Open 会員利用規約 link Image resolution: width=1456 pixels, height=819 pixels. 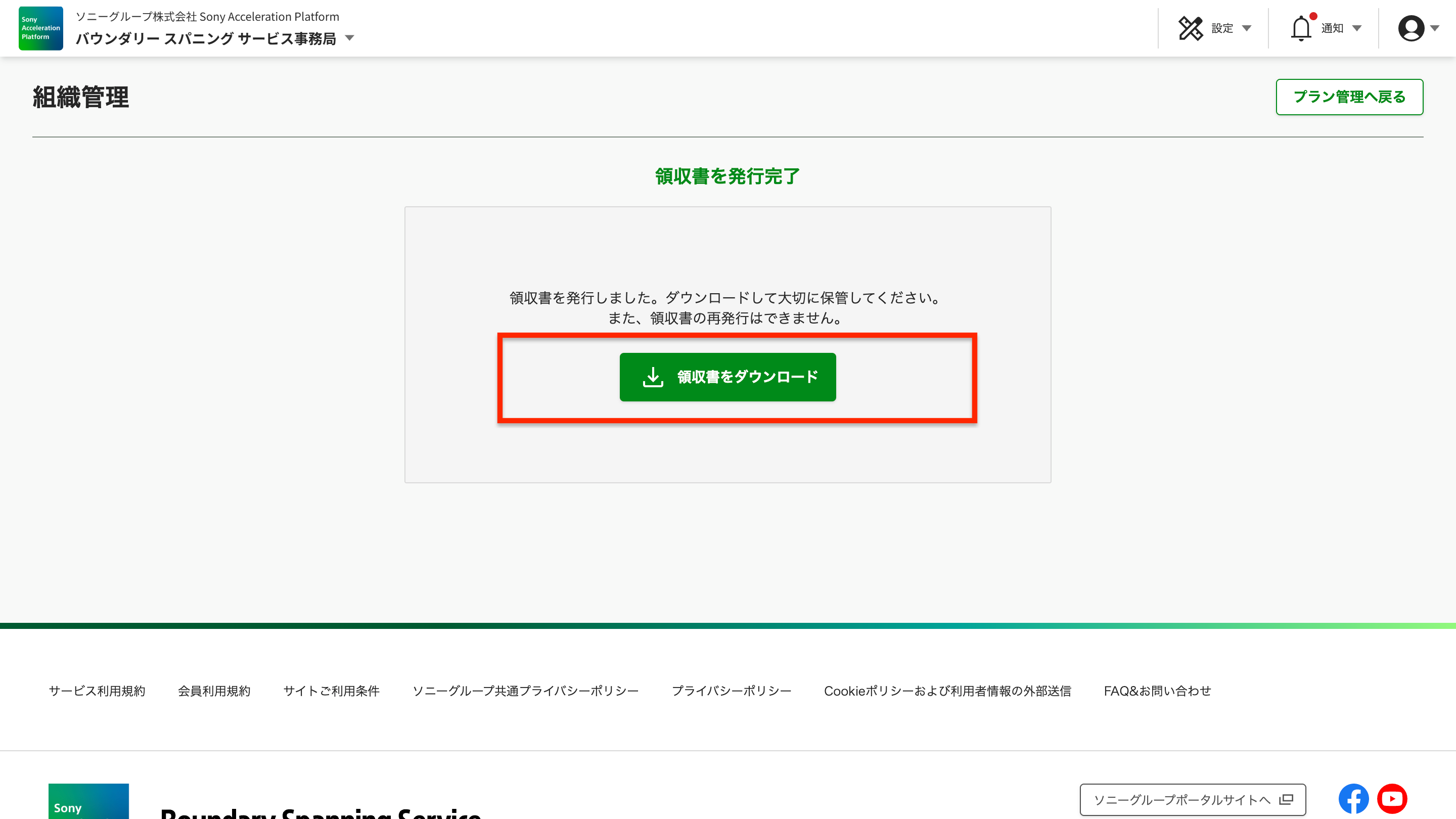pyautogui.click(x=214, y=691)
